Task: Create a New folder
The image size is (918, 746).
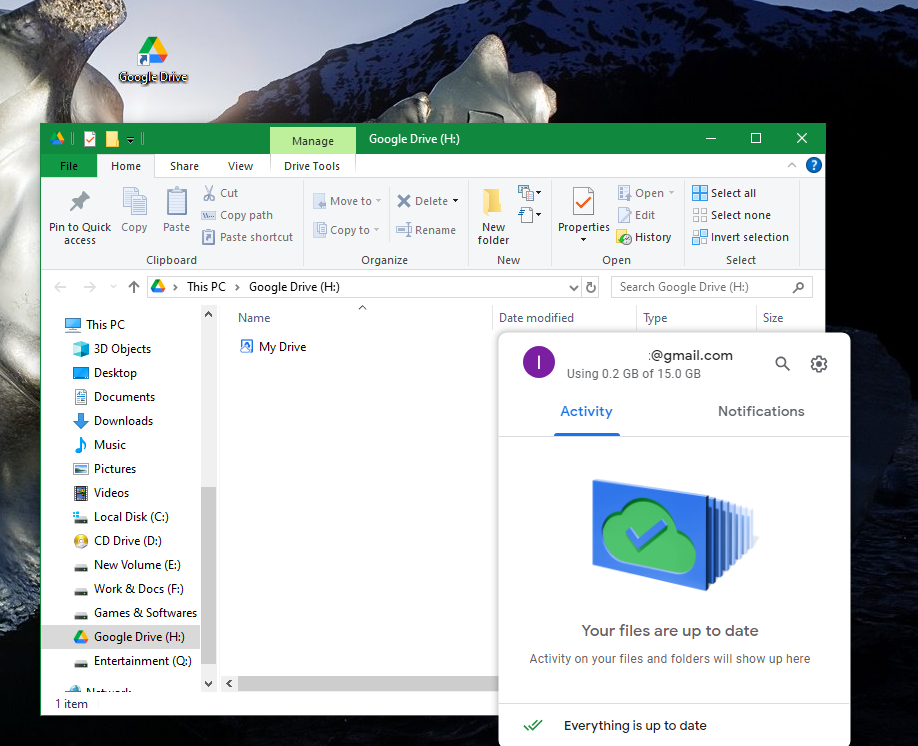Action: click(493, 216)
